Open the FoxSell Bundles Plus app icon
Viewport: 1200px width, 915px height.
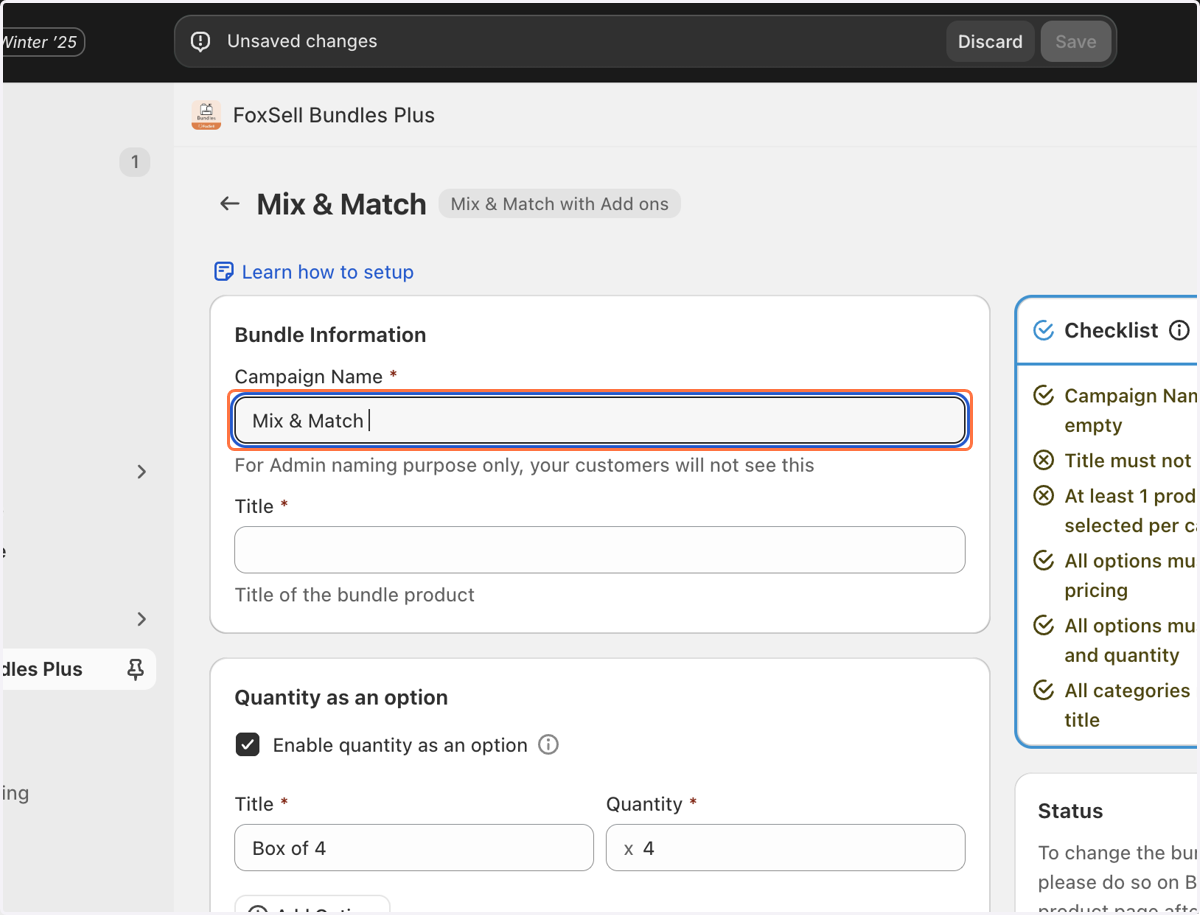[x=206, y=115]
